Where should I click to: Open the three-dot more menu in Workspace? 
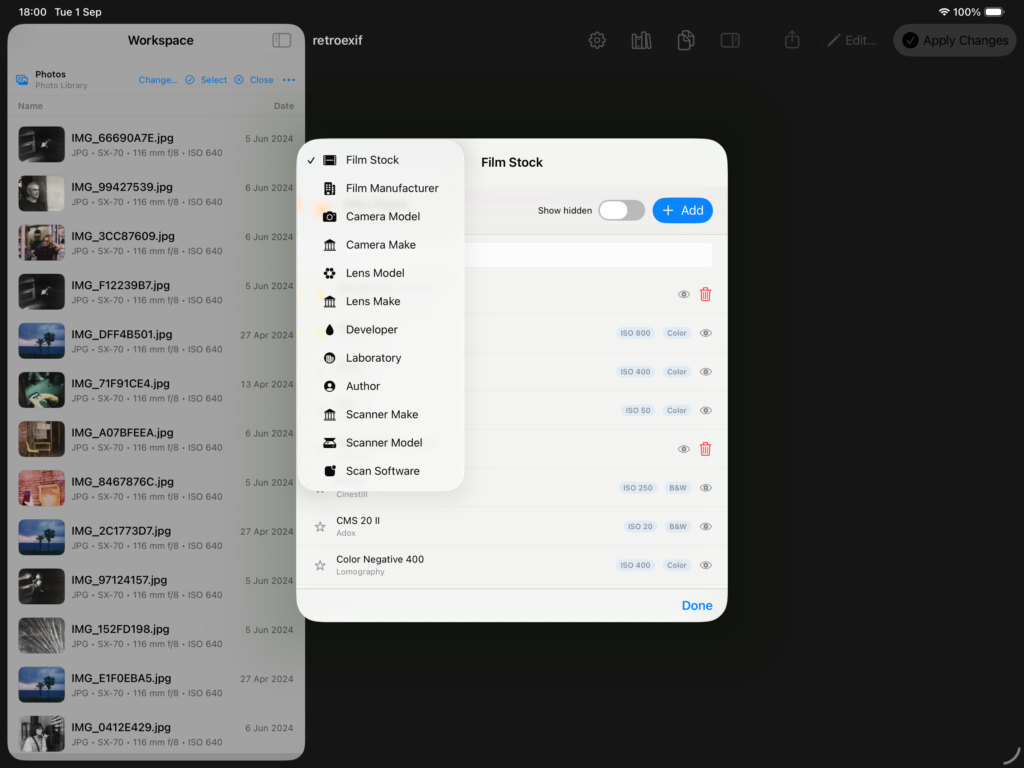(x=289, y=80)
